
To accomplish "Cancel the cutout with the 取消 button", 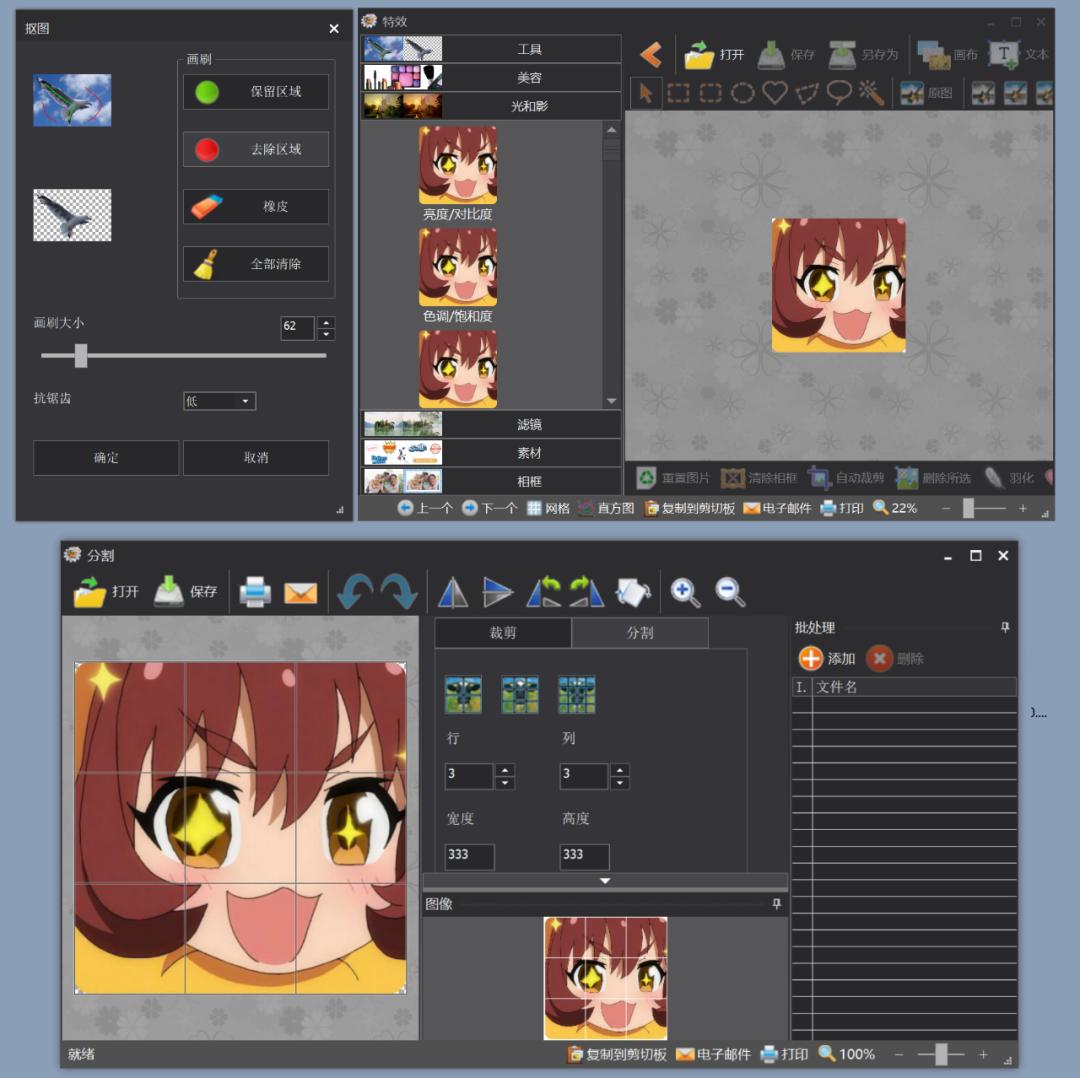I will [256, 457].
